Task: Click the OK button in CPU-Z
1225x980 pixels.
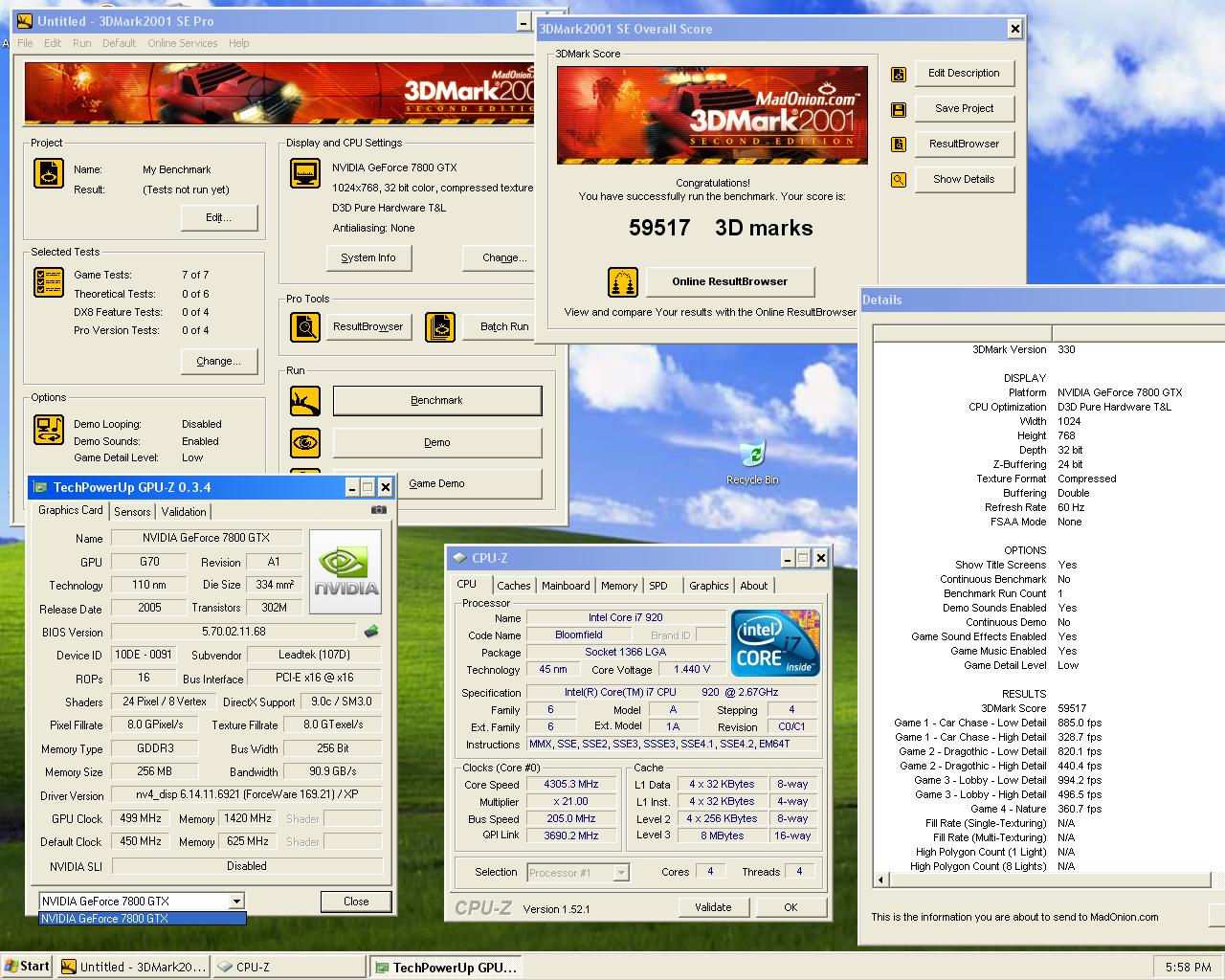Action: tap(791, 908)
